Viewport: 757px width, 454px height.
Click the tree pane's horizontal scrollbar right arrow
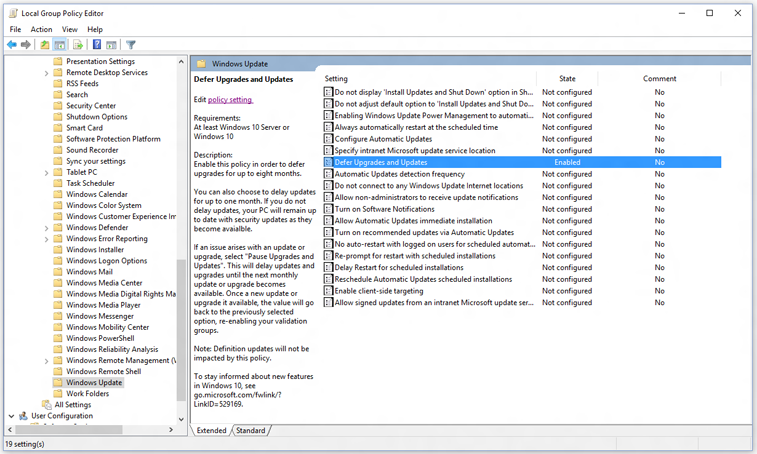[x=170, y=428]
